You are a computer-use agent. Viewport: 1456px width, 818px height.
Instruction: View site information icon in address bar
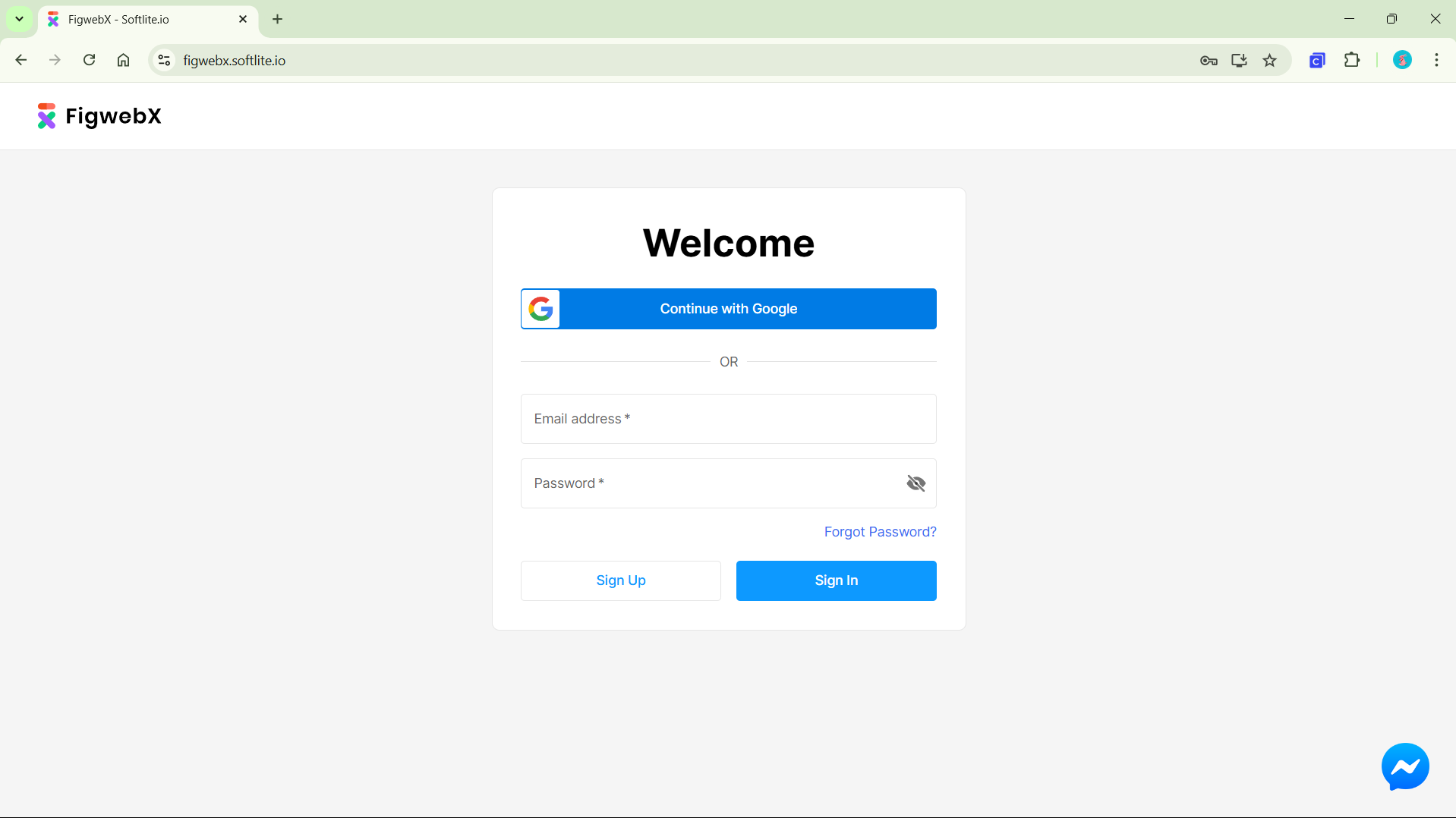pyautogui.click(x=164, y=60)
